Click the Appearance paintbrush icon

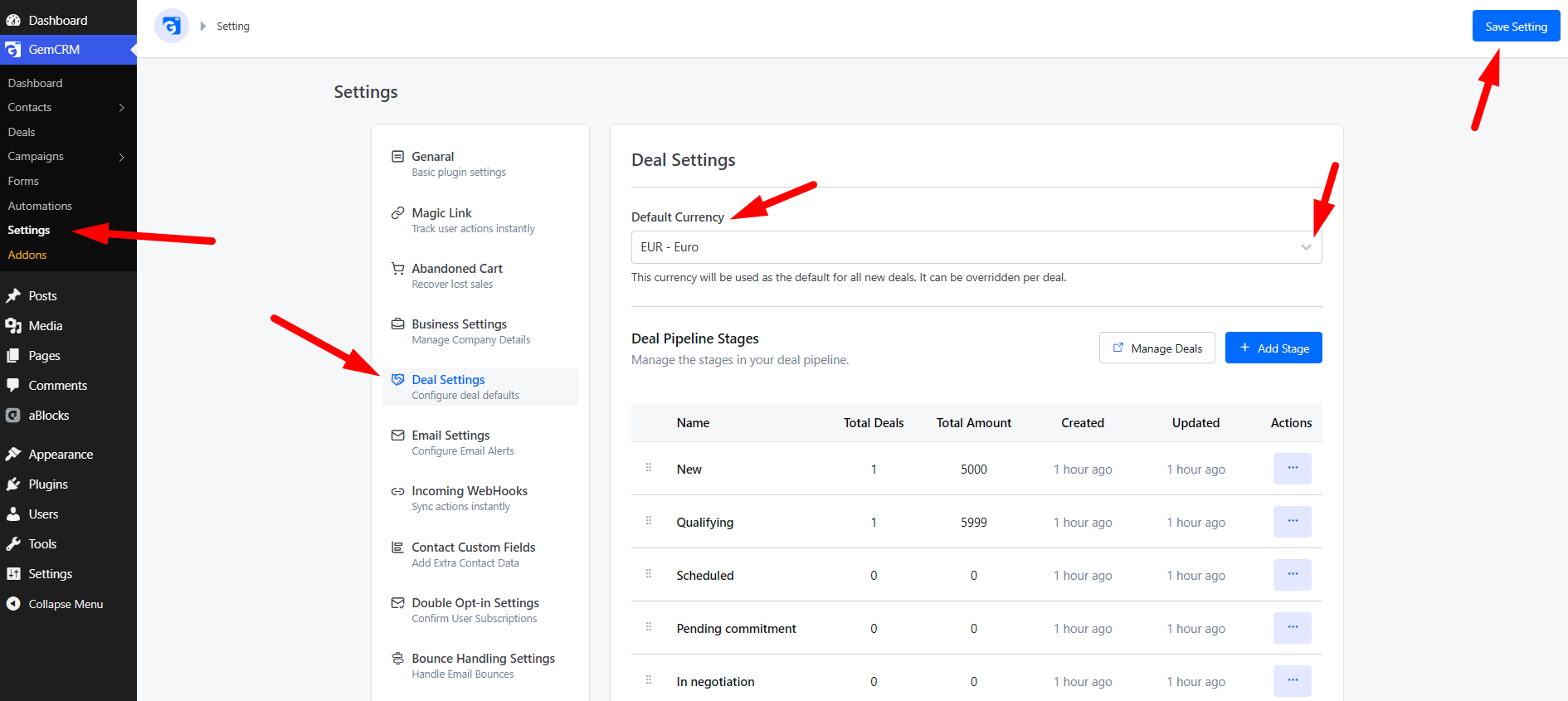click(13, 454)
